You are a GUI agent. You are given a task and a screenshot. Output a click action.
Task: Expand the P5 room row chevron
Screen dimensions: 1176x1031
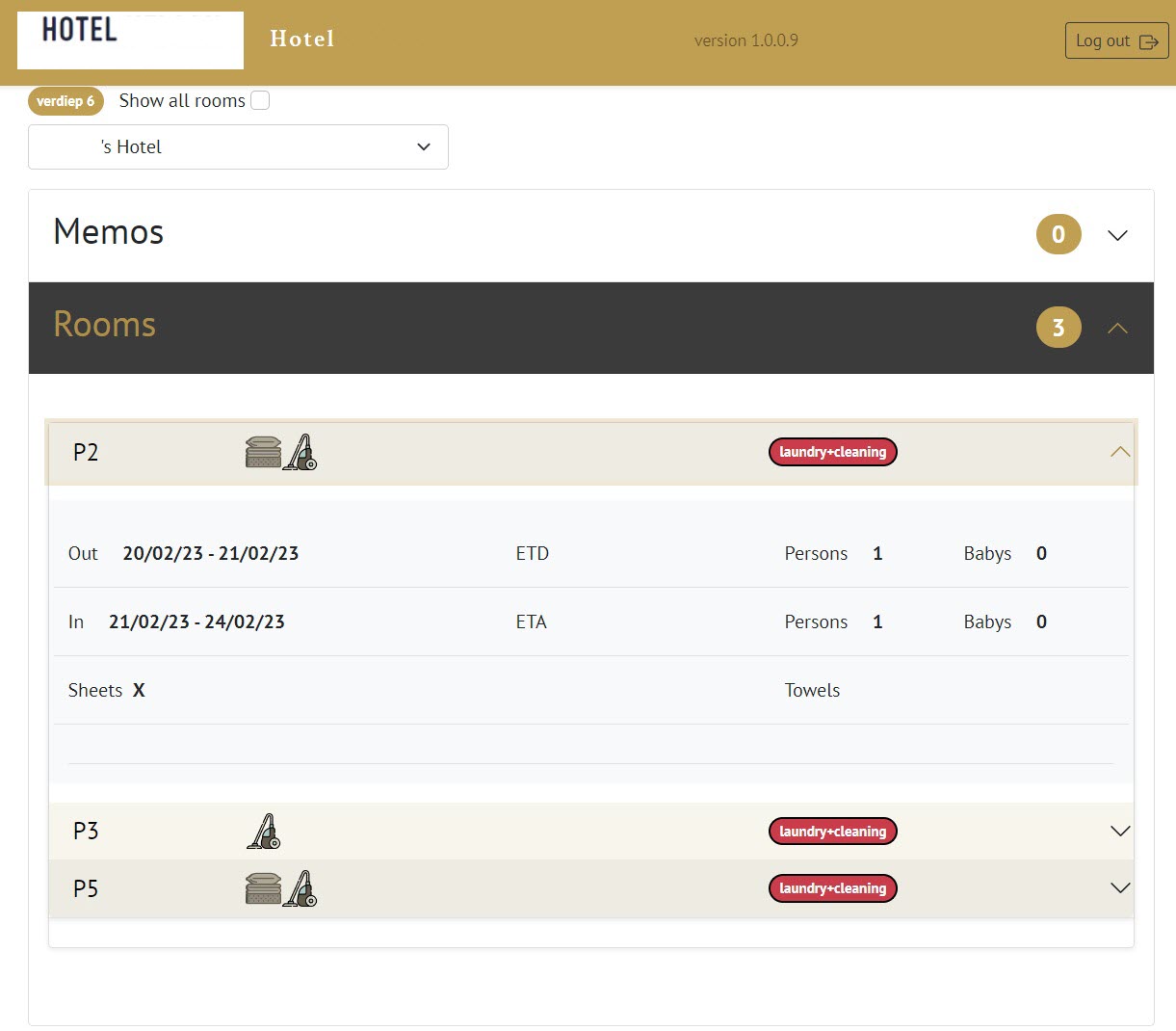pyautogui.click(x=1119, y=888)
